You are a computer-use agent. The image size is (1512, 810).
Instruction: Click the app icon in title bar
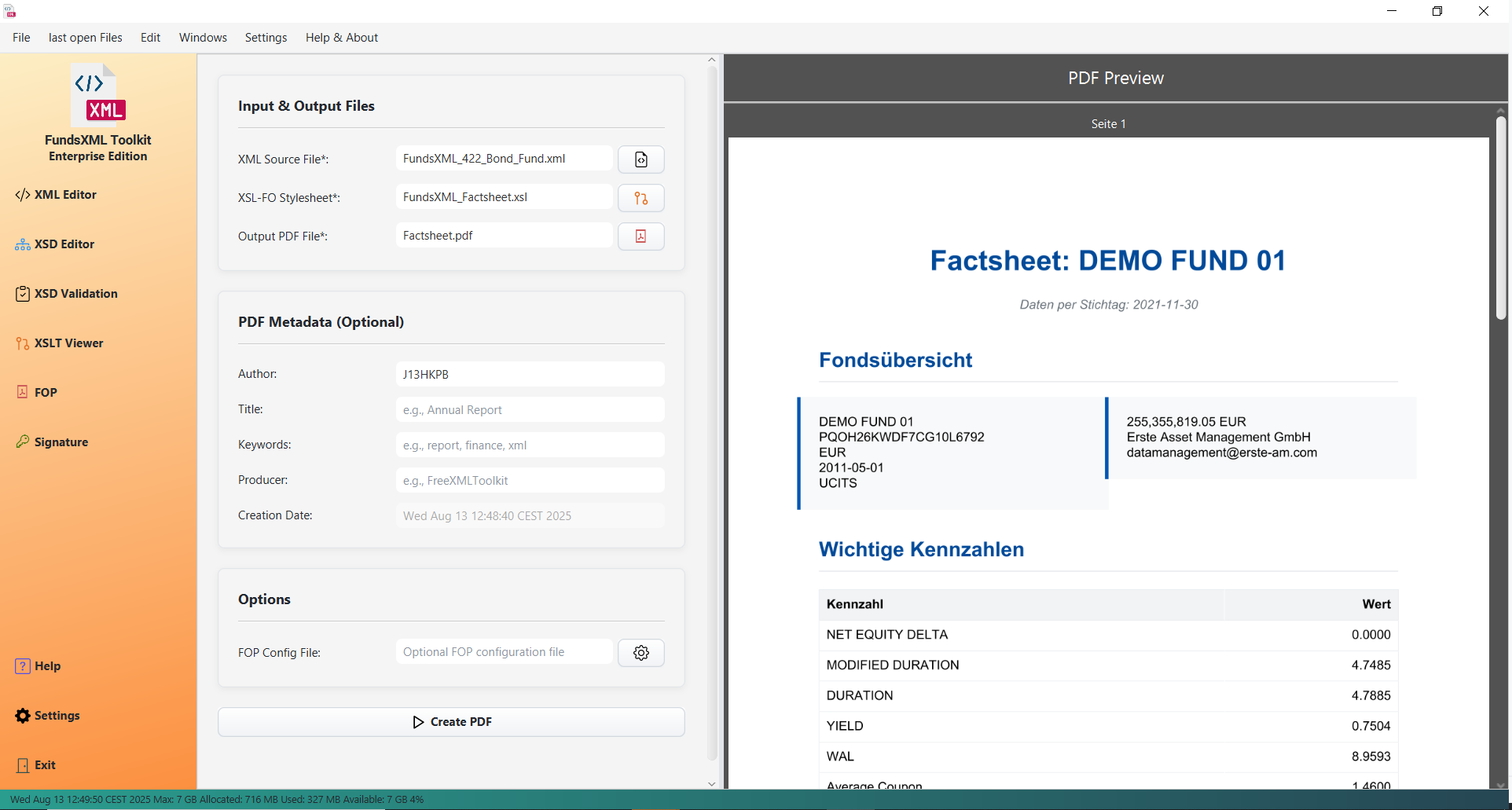coord(10,11)
